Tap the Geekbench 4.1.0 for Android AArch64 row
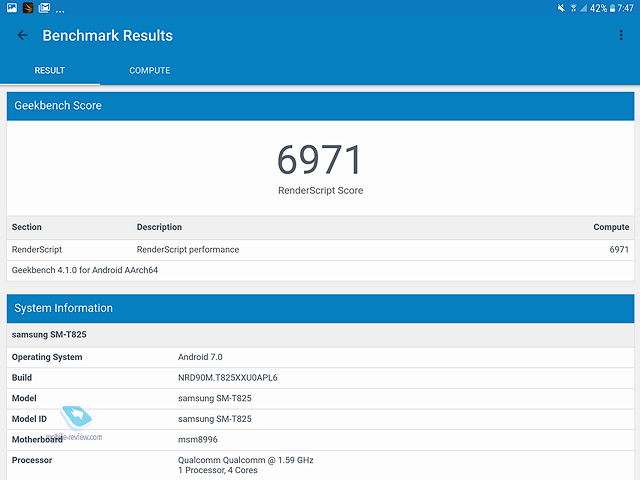This screenshot has width=640, height=480. (x=320, y=270)
